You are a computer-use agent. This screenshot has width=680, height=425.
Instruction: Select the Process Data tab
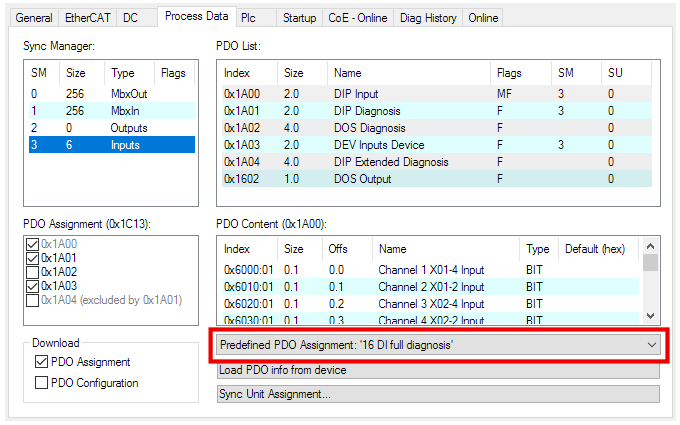[196, 16]
